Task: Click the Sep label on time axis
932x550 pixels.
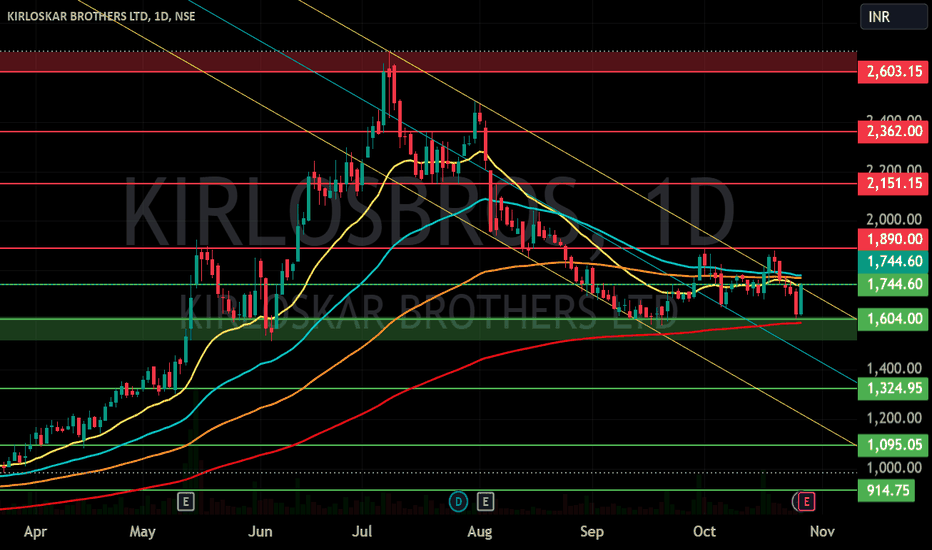Action: [x=591, y=532]
